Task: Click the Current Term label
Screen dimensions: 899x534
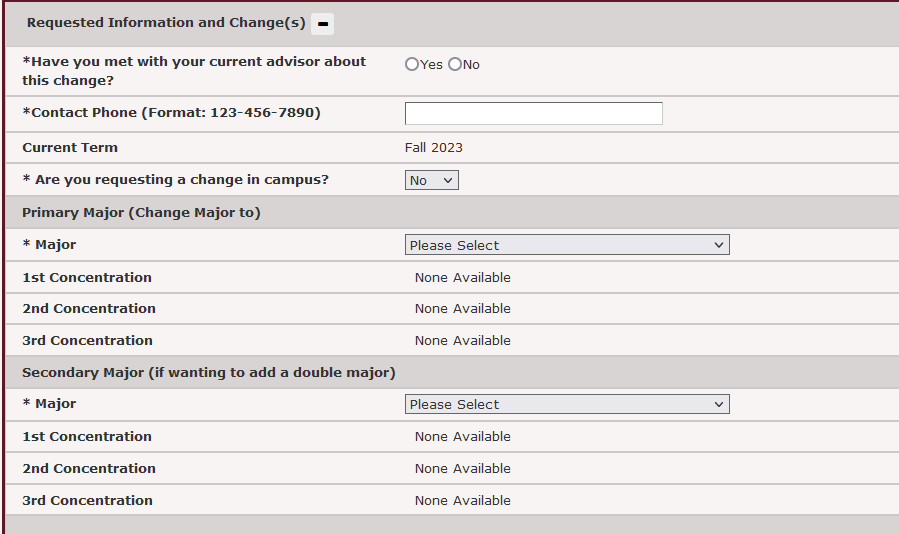Action: (x=70, y=147)
